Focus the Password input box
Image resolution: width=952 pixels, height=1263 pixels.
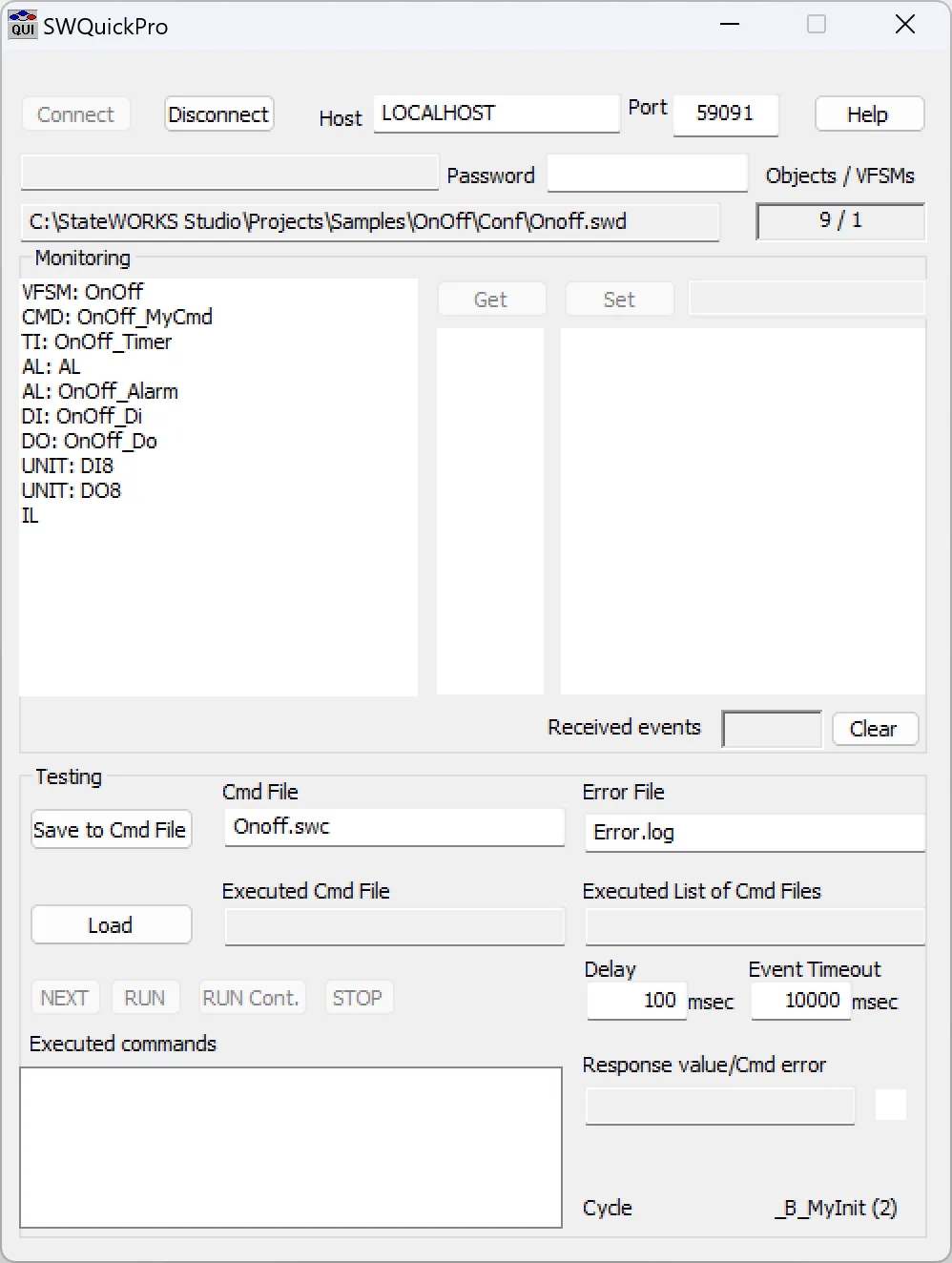(647, 175)
